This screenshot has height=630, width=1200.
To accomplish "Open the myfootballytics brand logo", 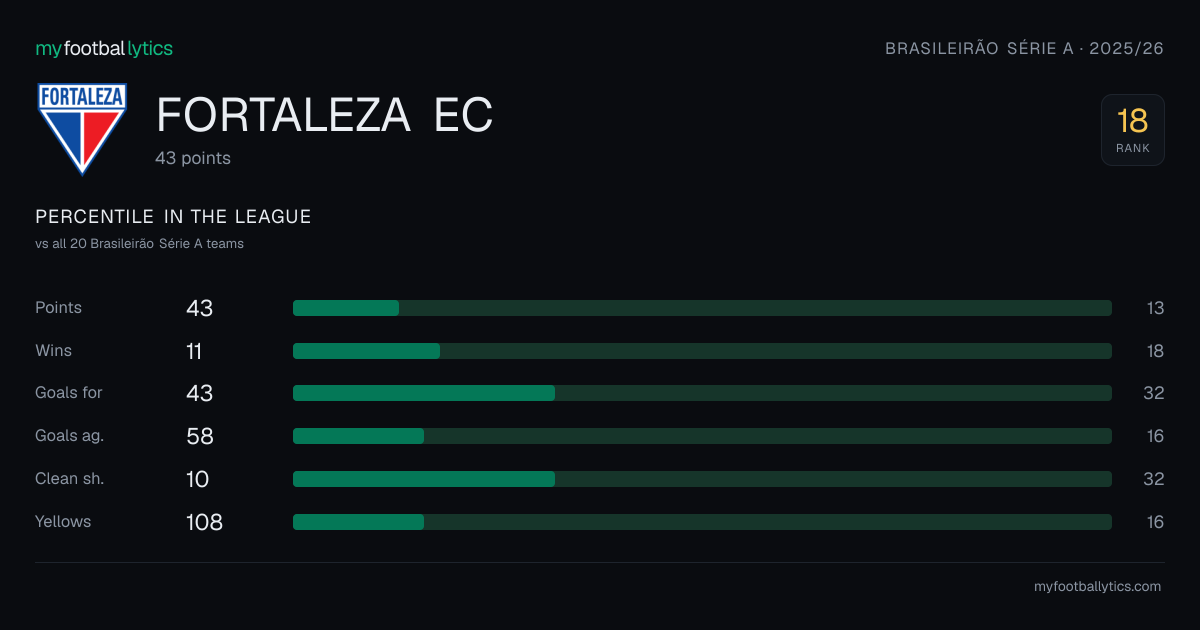I will coord(104,48).
